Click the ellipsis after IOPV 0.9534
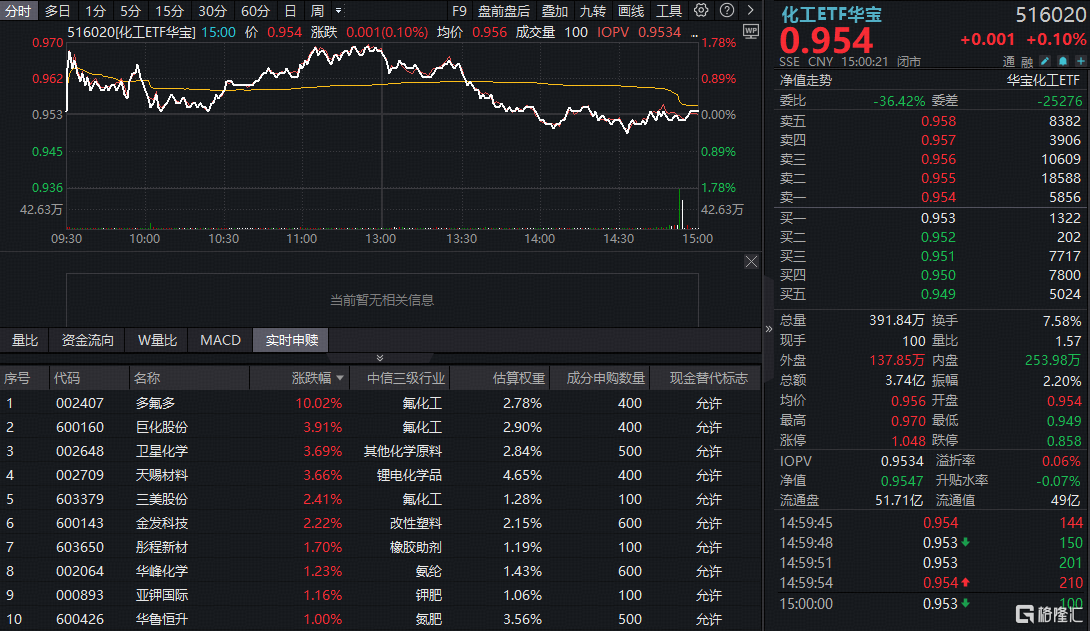Screen dimensions: 1090x631 [x=694, y=33]
